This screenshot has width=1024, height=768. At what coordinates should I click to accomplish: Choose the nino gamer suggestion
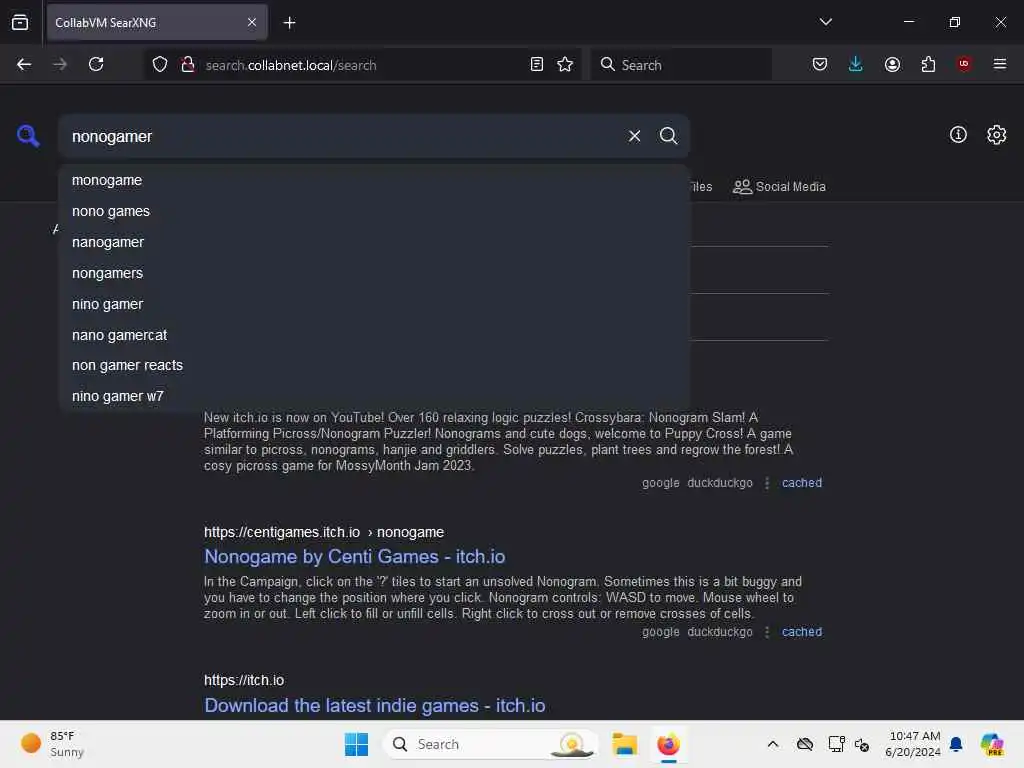tap(374, 304)
